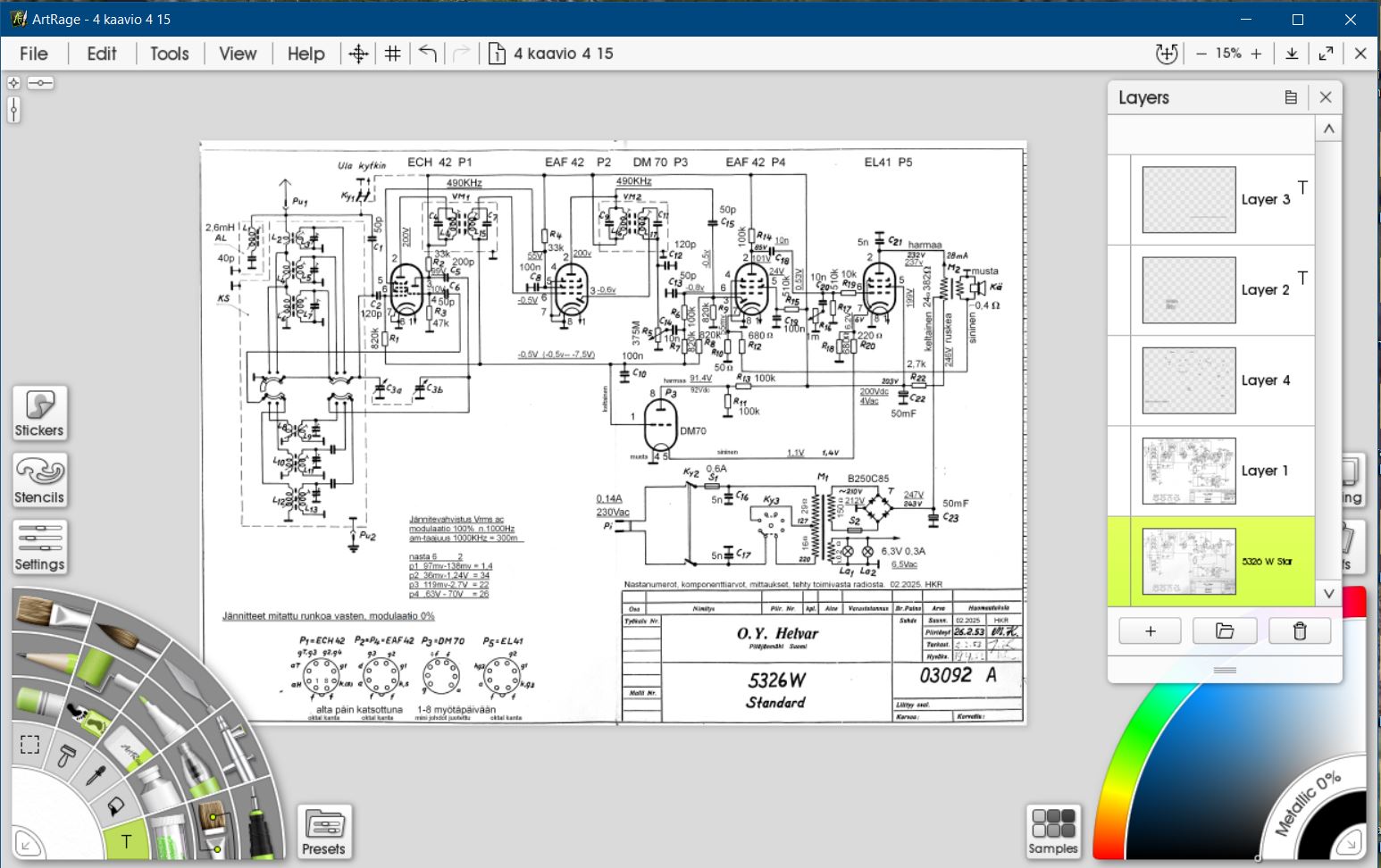Pick the white Paint Tube tool
1381x868 pixels.
161,790
